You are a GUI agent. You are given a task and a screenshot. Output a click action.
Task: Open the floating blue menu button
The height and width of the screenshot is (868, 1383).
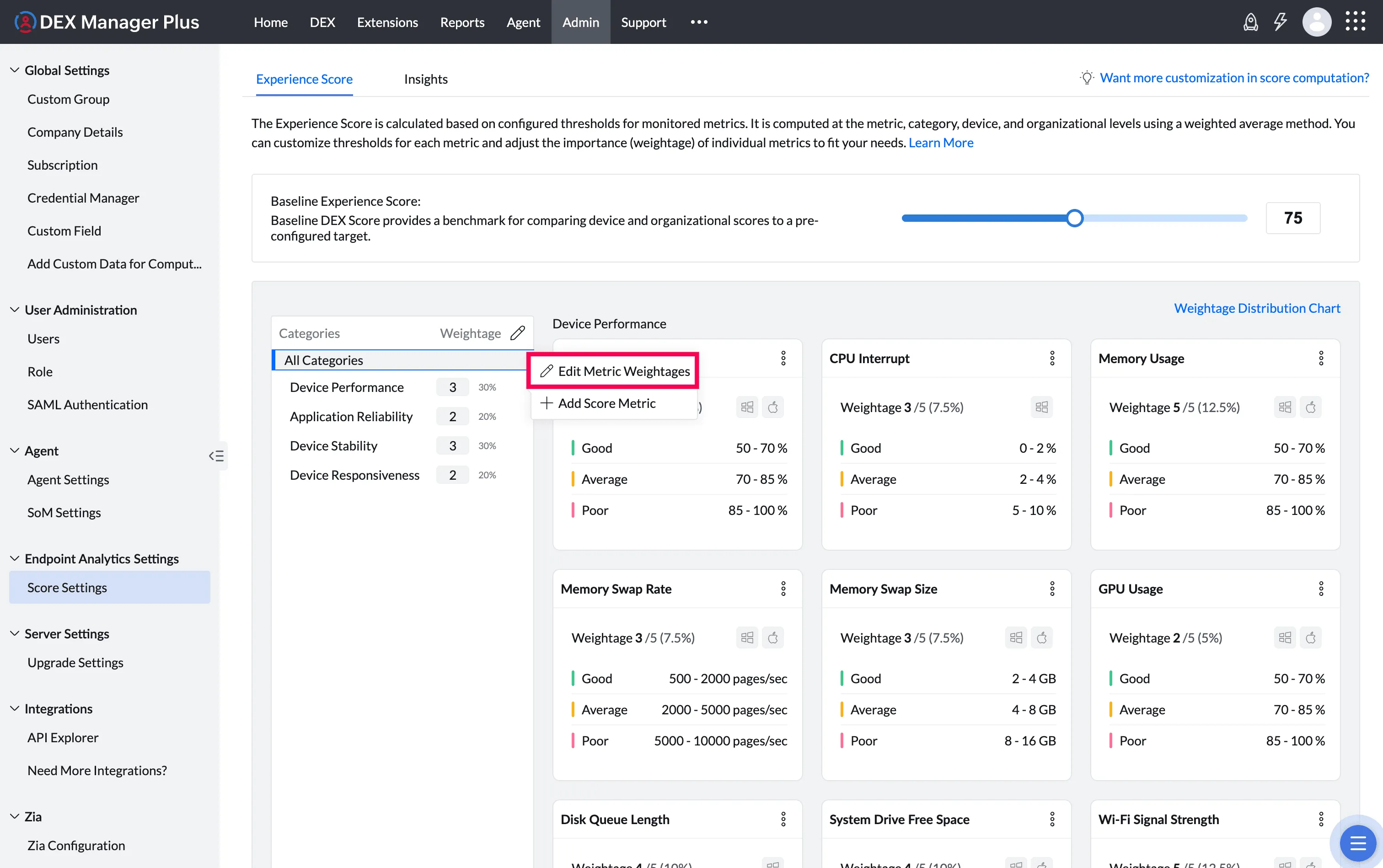pos(1358,843)
